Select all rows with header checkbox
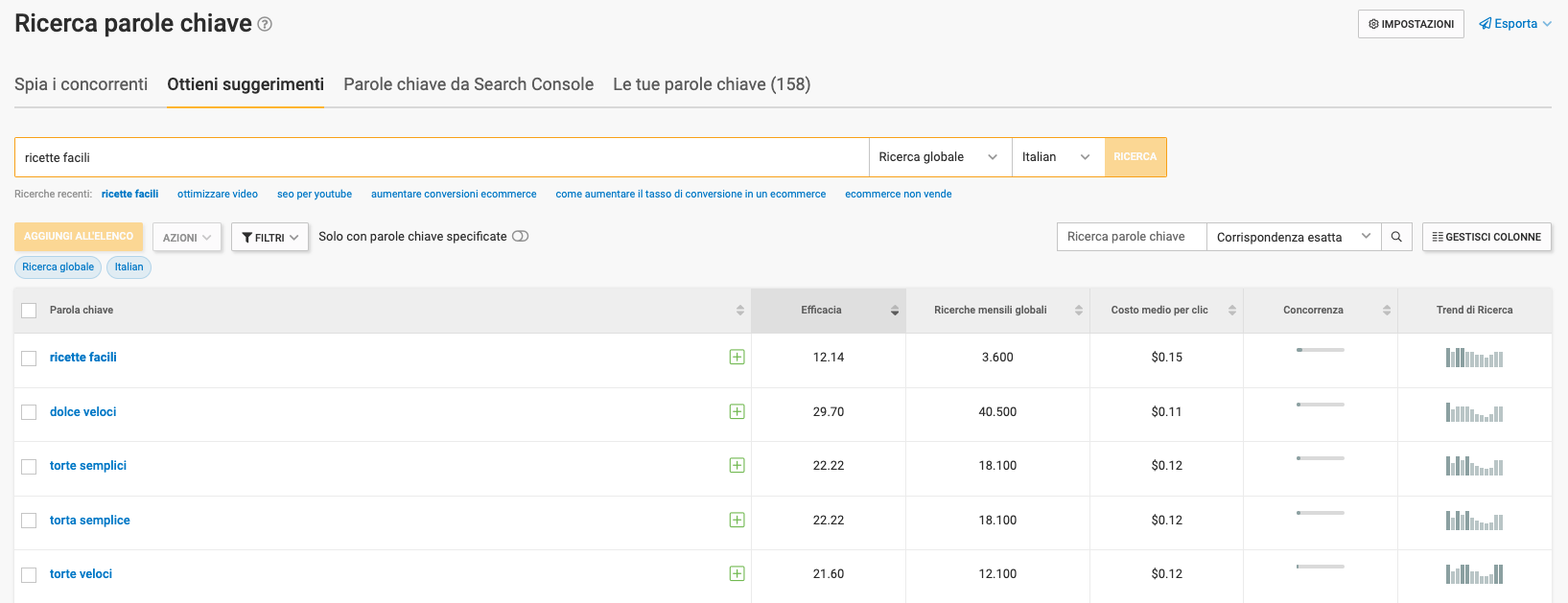The width and height of the screenshot is (1568, 603). pos(29,311)
